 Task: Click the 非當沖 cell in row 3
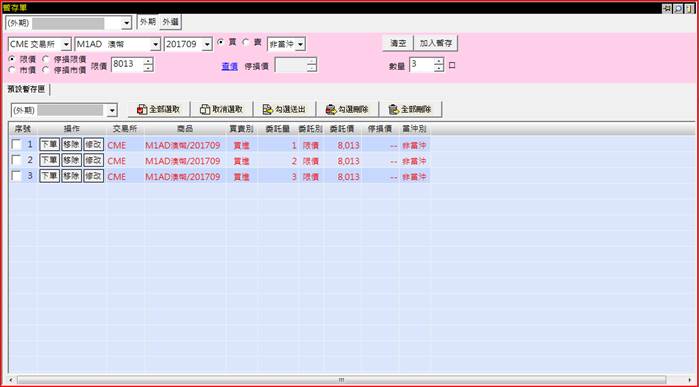(x=414, y=177)
